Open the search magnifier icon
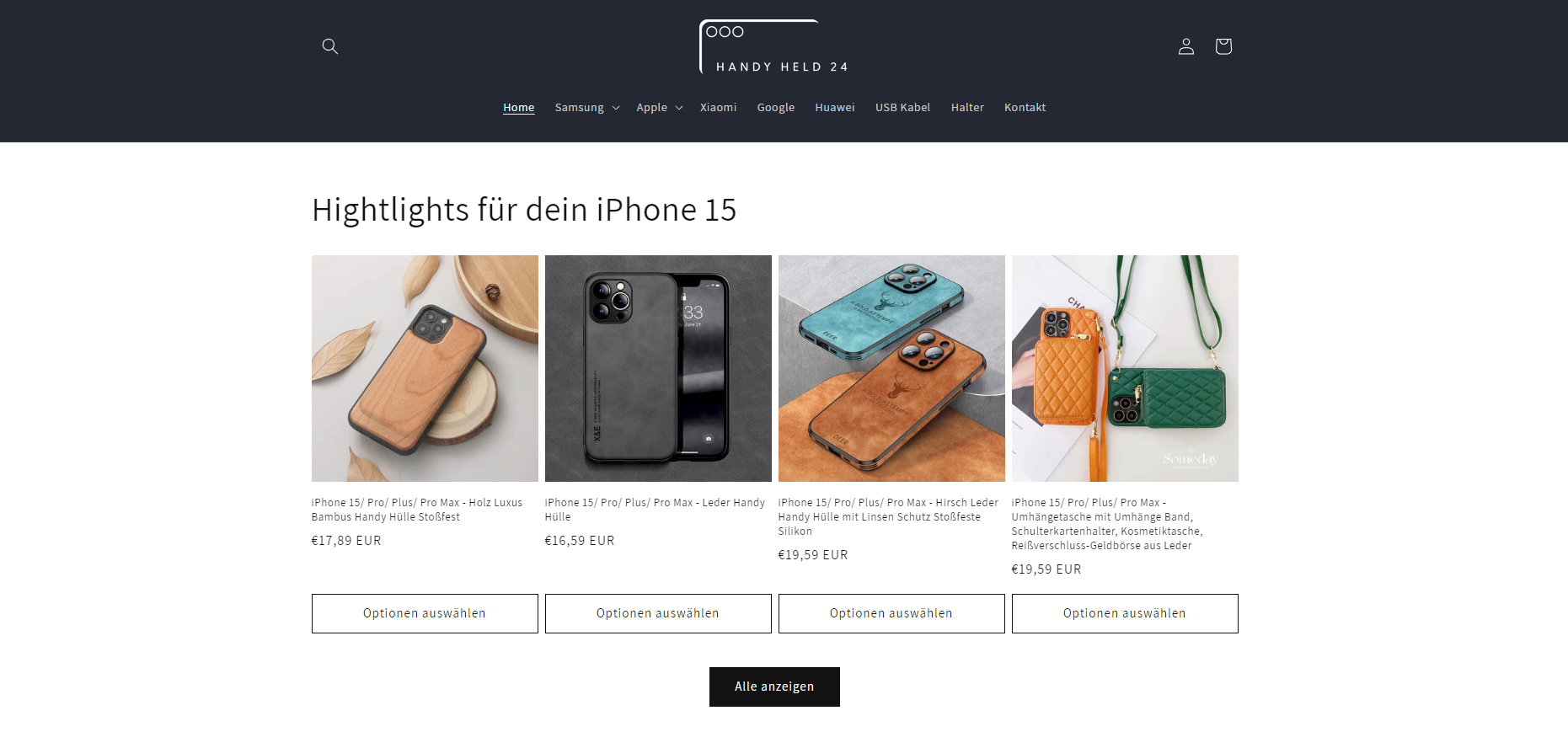 pos(330,46)
